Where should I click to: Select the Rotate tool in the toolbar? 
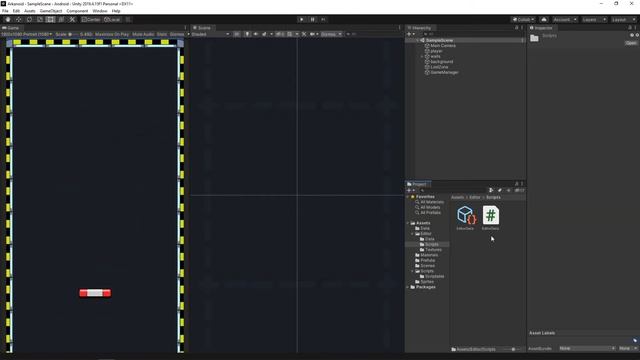pos(29,19)
